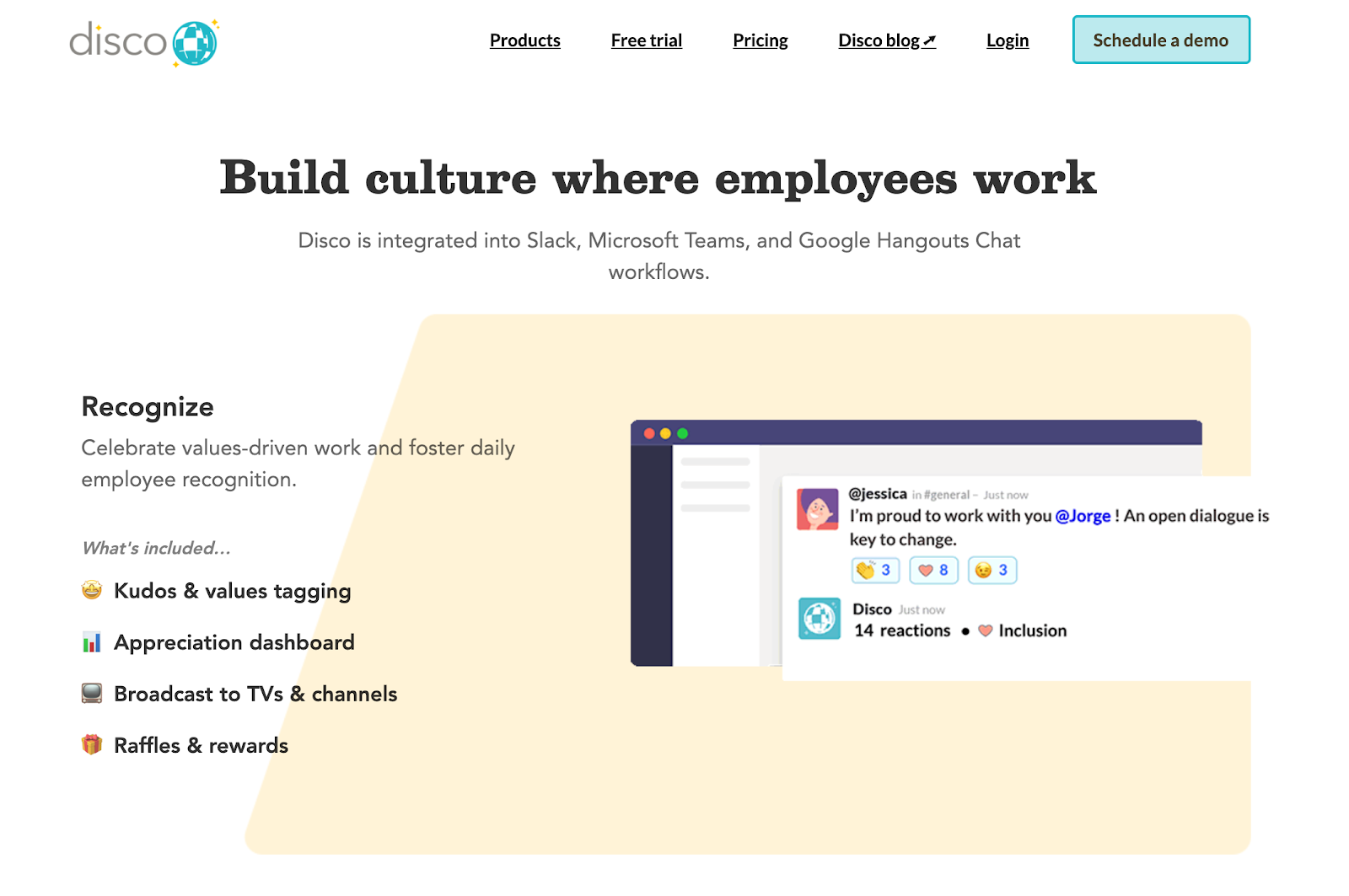Screen dimensions: 1349x896
Task: Click the Disco bot avatar icon
Action: pos(819,618)
